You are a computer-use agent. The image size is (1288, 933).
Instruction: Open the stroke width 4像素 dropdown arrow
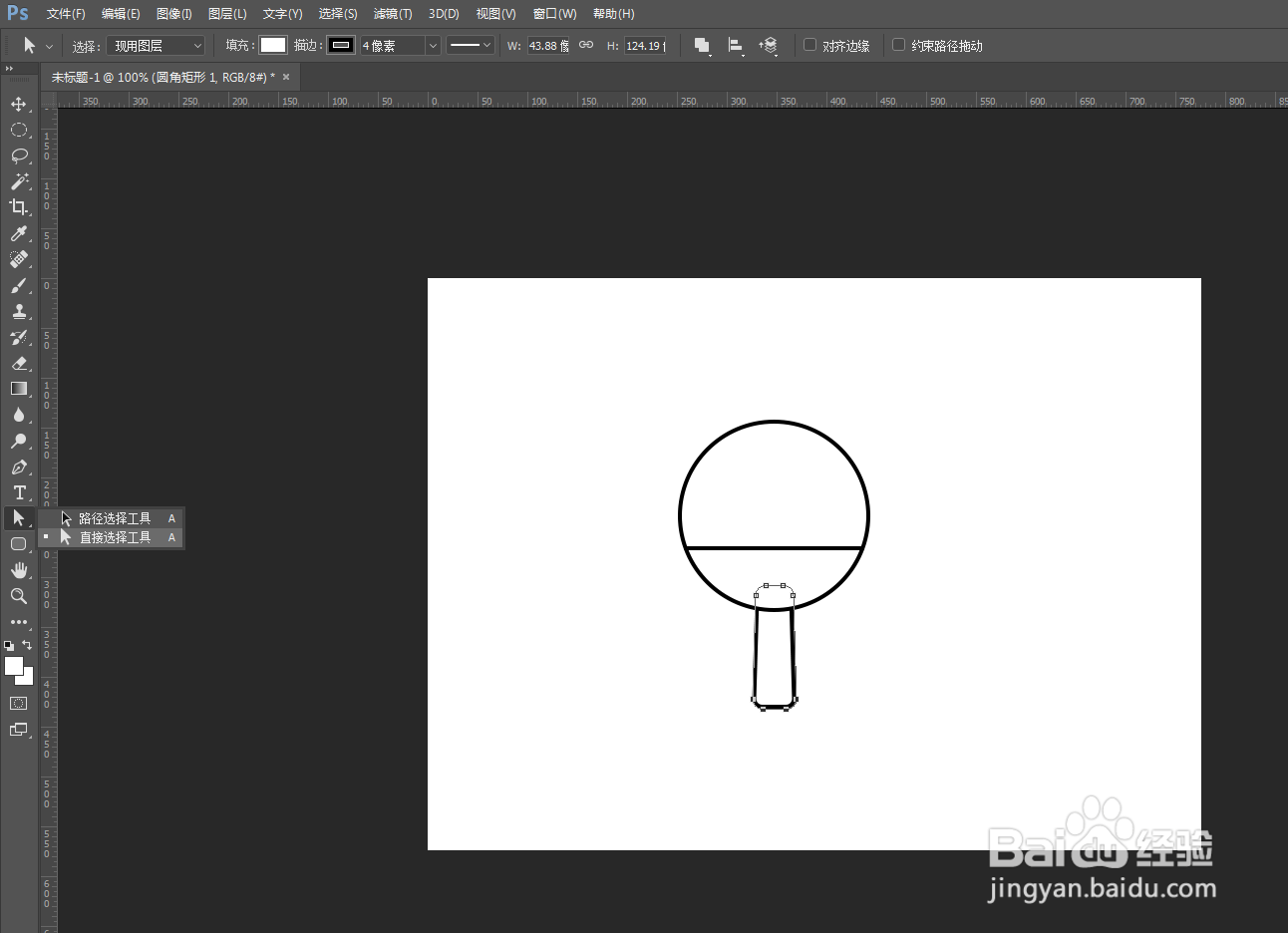[x=433, y=46]
